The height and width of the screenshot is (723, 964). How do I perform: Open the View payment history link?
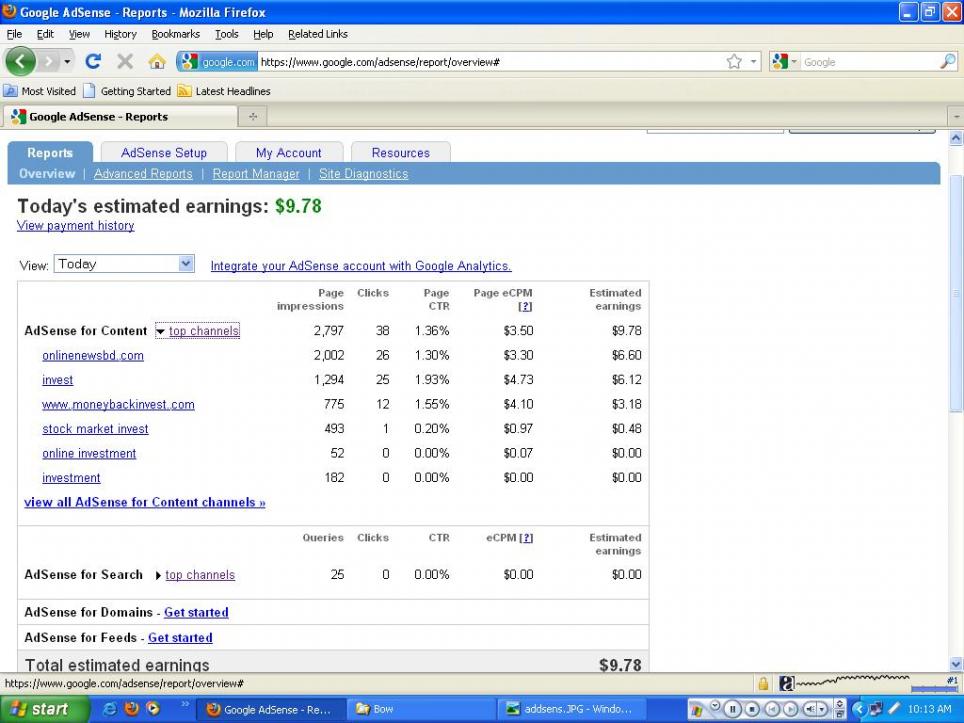click(75, 226)
